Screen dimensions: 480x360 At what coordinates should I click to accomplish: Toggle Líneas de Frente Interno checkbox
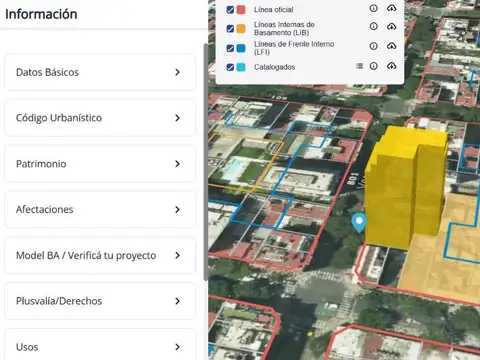coord(230,48)
